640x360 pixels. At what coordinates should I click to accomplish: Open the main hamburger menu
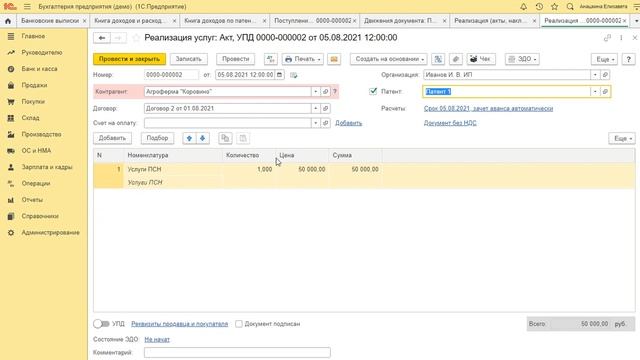pos(27,7)
